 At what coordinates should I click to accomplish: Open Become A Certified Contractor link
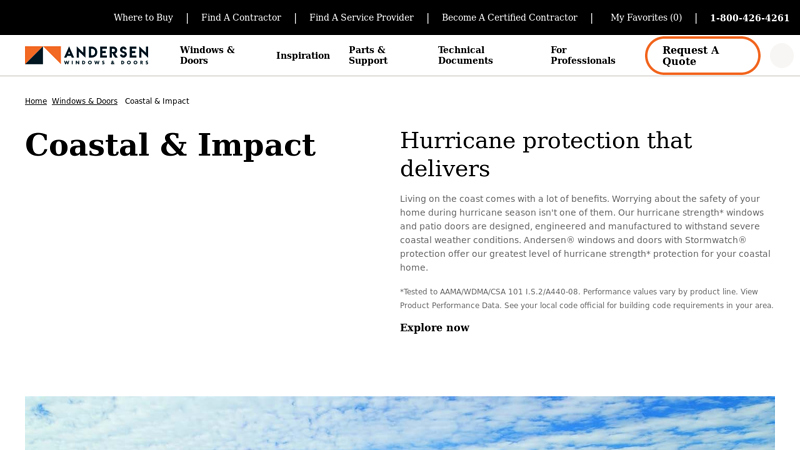click(509, 17)
